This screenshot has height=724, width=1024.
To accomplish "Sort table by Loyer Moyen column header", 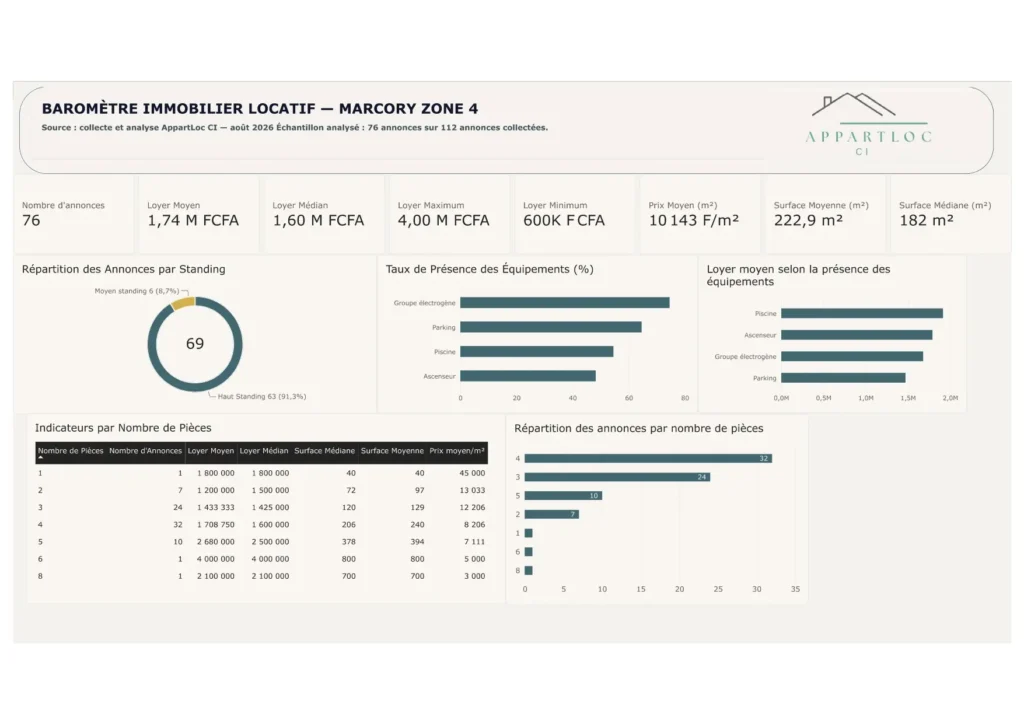I will [x=210, y=452].
